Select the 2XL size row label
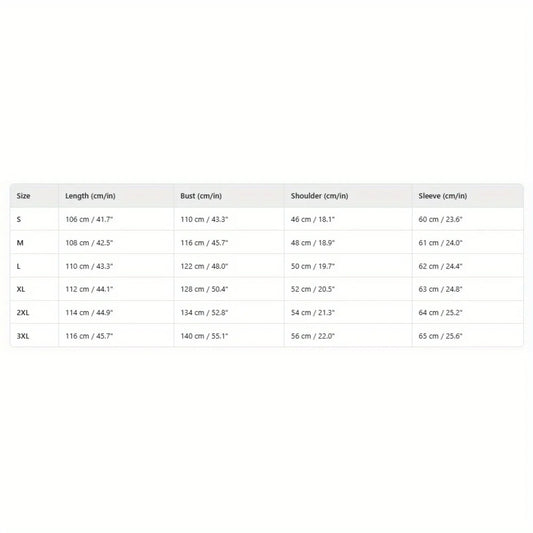The height and width of the screenshot is (533, 533). pyautogui.click(x=23, y=313)
